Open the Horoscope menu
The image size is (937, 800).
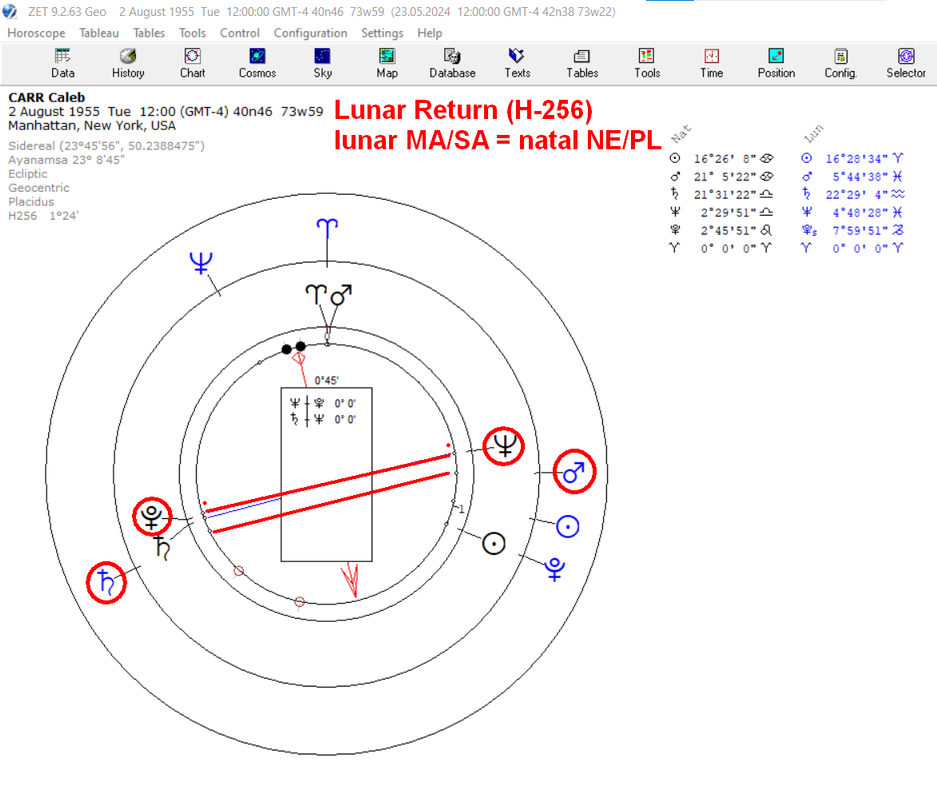36,33
